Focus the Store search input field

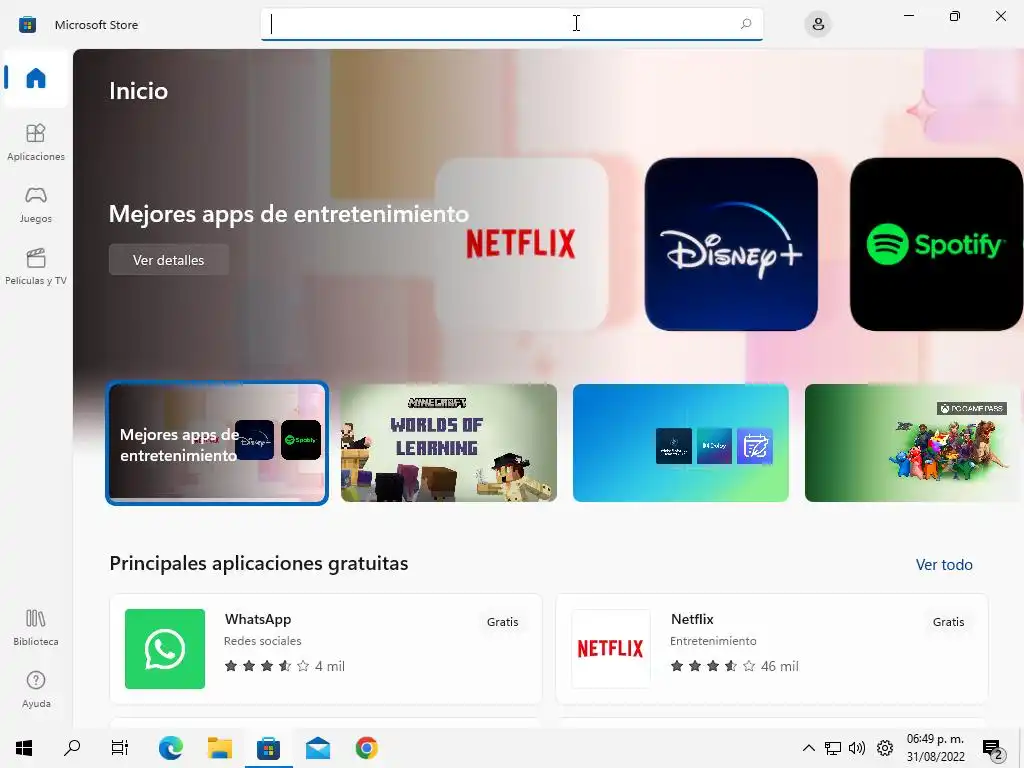(511, 24)
